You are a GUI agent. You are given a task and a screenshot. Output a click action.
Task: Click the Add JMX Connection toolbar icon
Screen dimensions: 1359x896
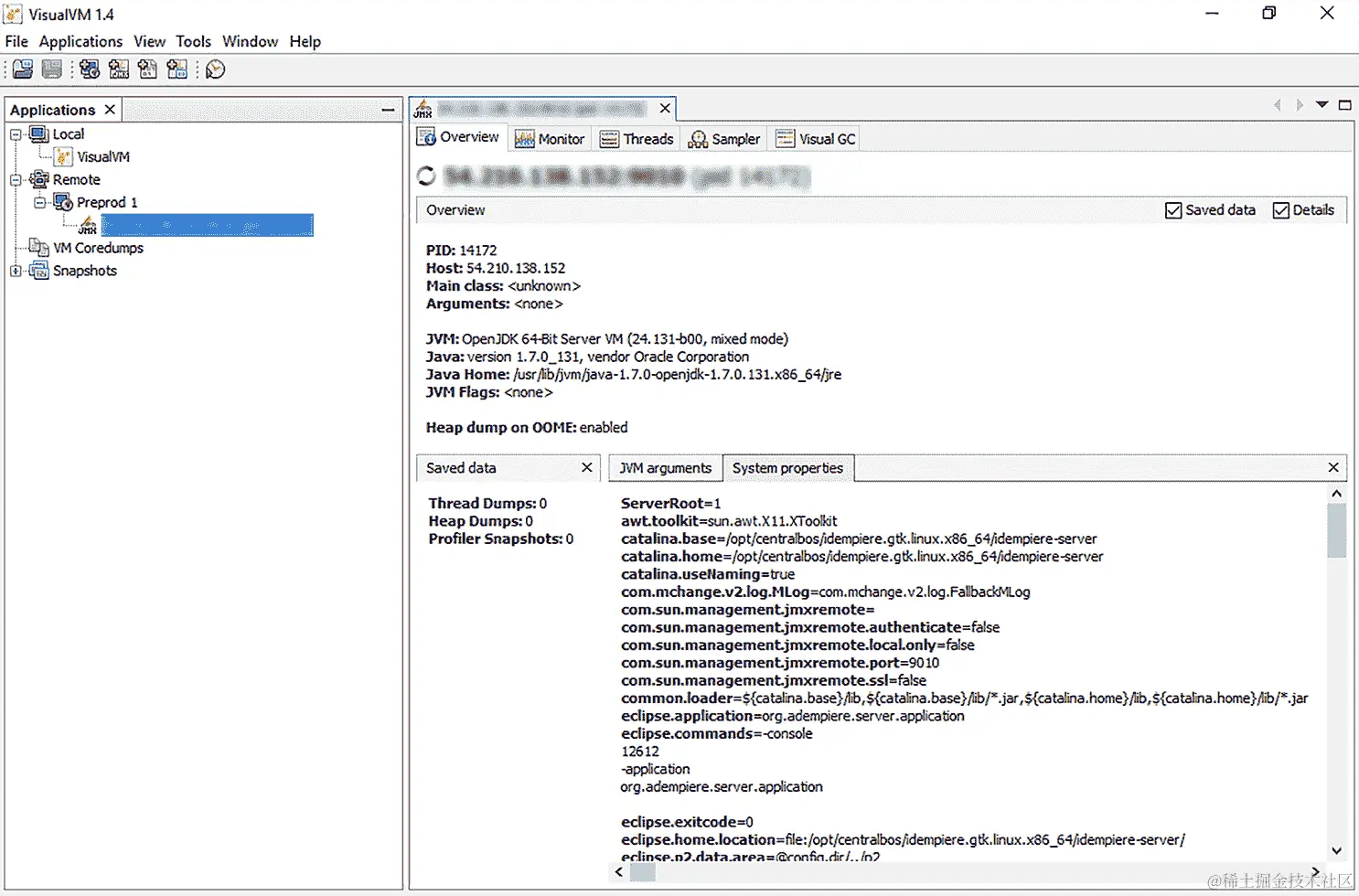click(x=119, y=69)
